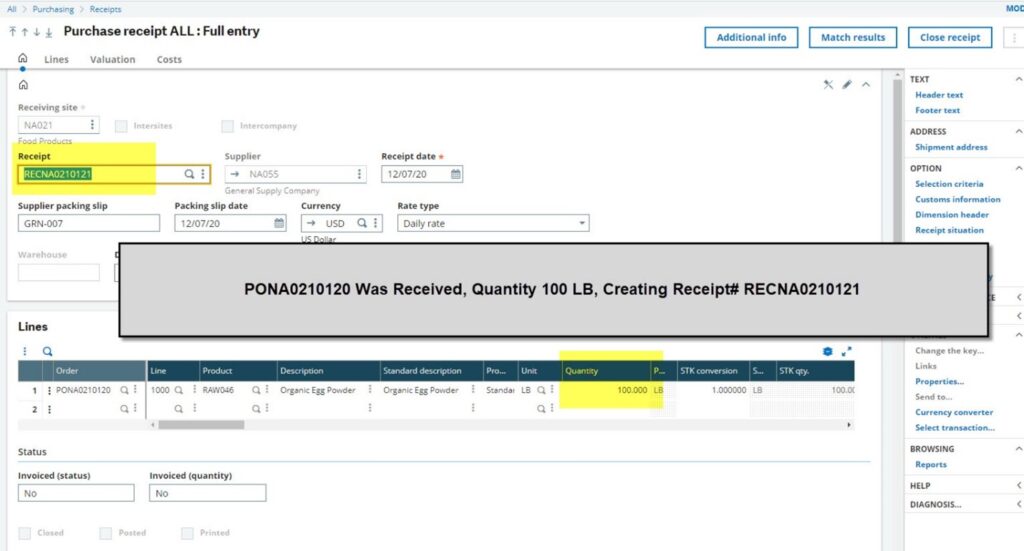The height and width of the screenshot is (551, 1024).
Task: Toggle the Intercompany checkbox
Action: (228, 126)
